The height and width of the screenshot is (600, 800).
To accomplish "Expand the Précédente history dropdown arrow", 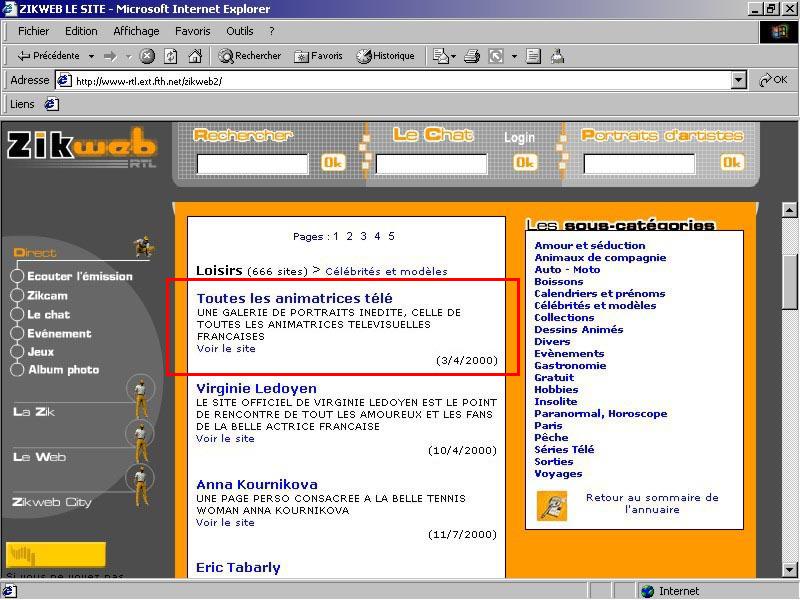I will click(x=91, y=56).
